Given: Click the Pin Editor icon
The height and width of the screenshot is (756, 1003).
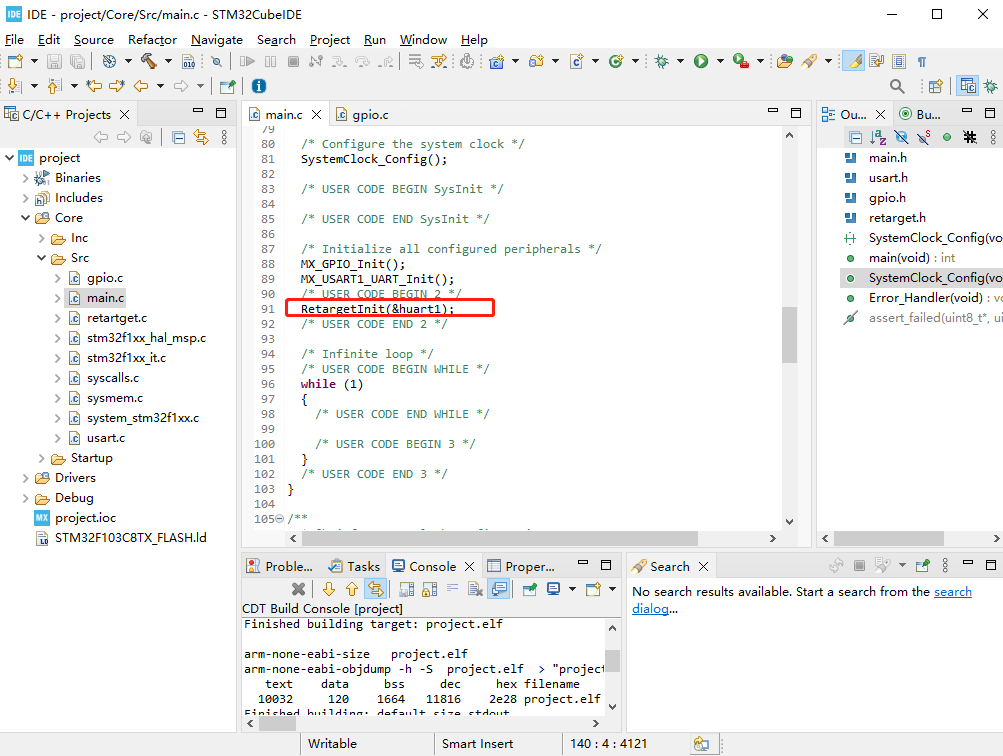Looking at the screenshot, I should coord(227,86).
